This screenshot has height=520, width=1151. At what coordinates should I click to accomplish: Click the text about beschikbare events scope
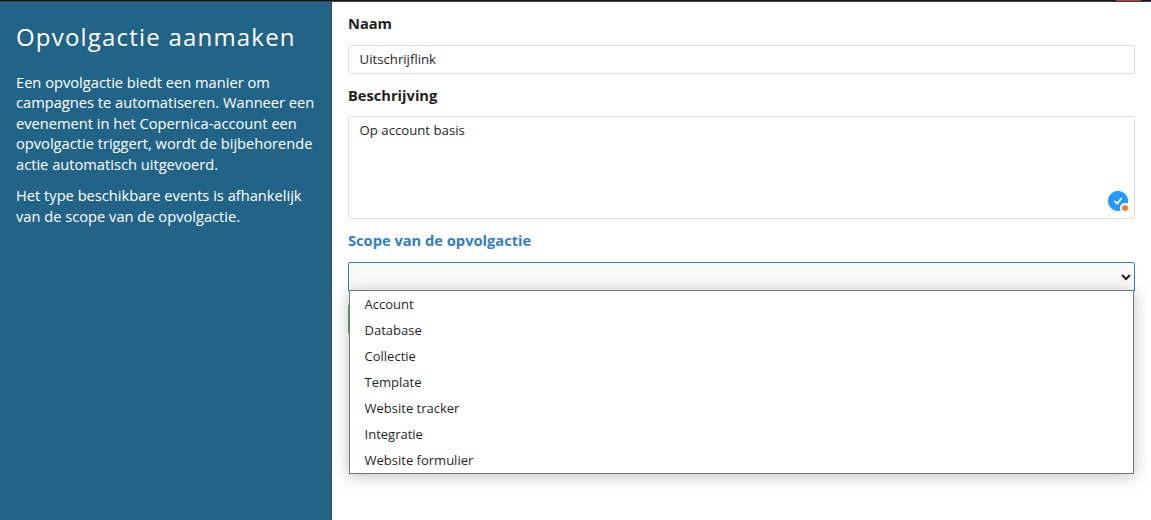(158, 206)
